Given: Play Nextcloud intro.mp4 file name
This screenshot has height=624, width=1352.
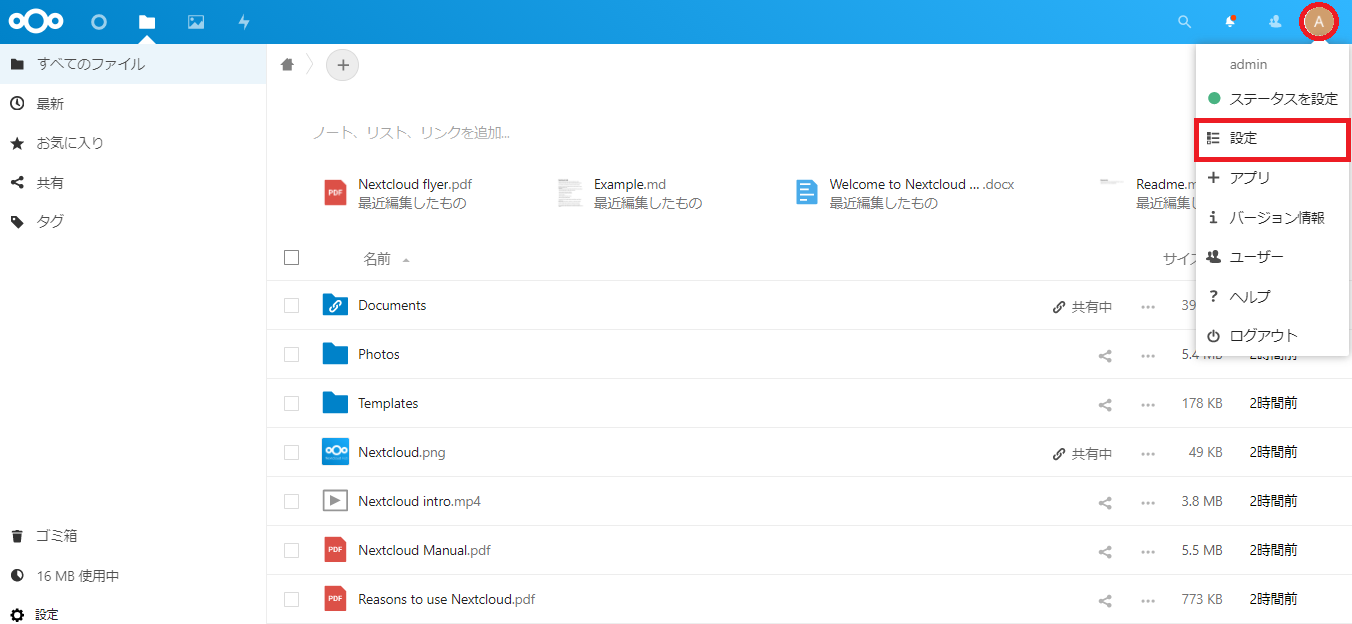Looking at the screenshot, I should point(419,502).
